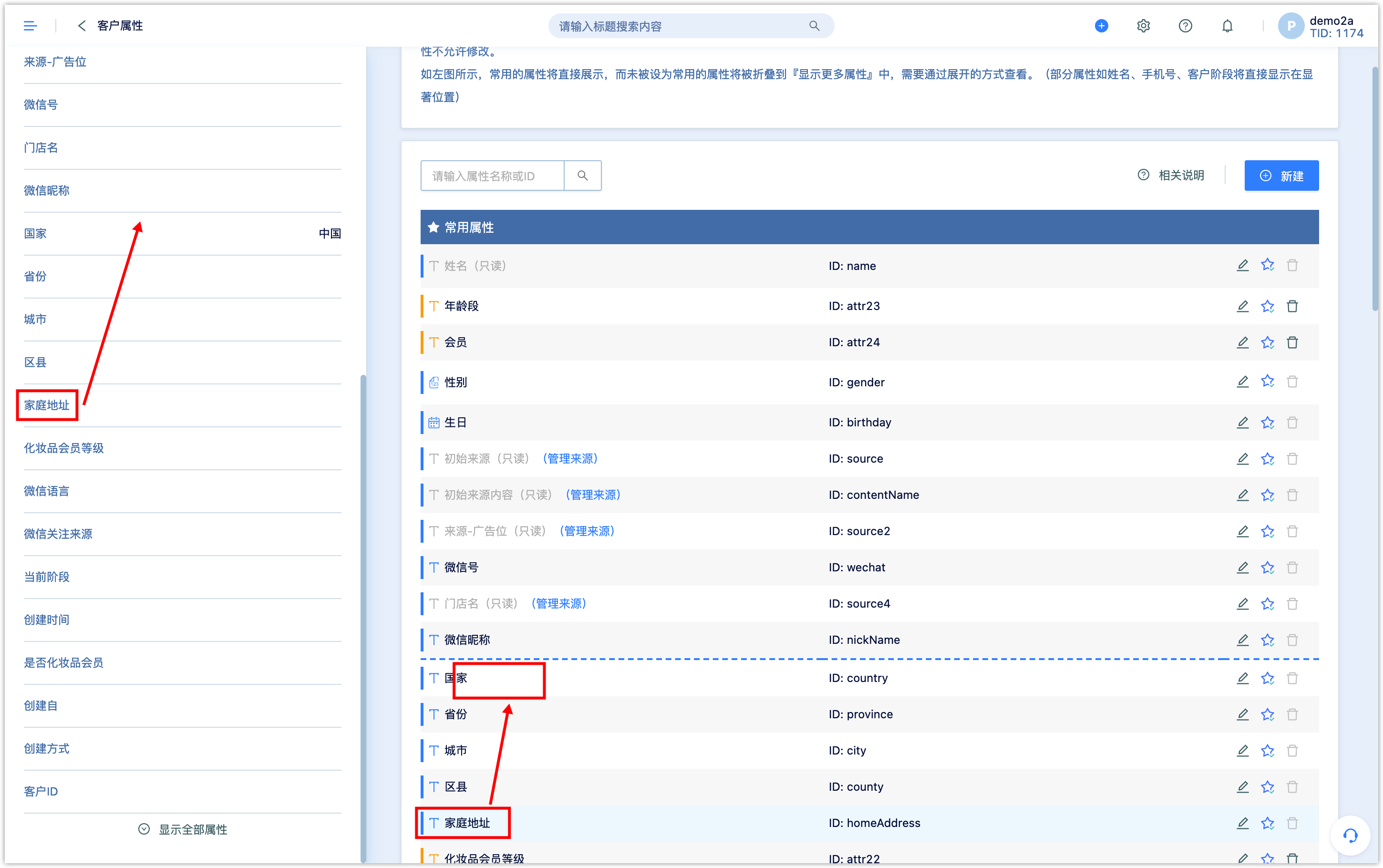1383x868 pixels.
Task: Open the help question mark icon
Action: click(1185, 26)
